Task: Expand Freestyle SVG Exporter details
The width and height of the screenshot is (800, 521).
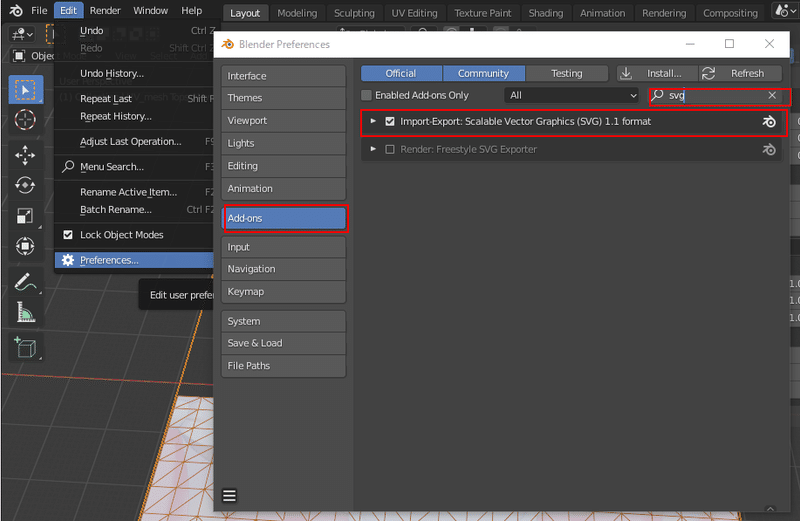Action: click(373, 150)
